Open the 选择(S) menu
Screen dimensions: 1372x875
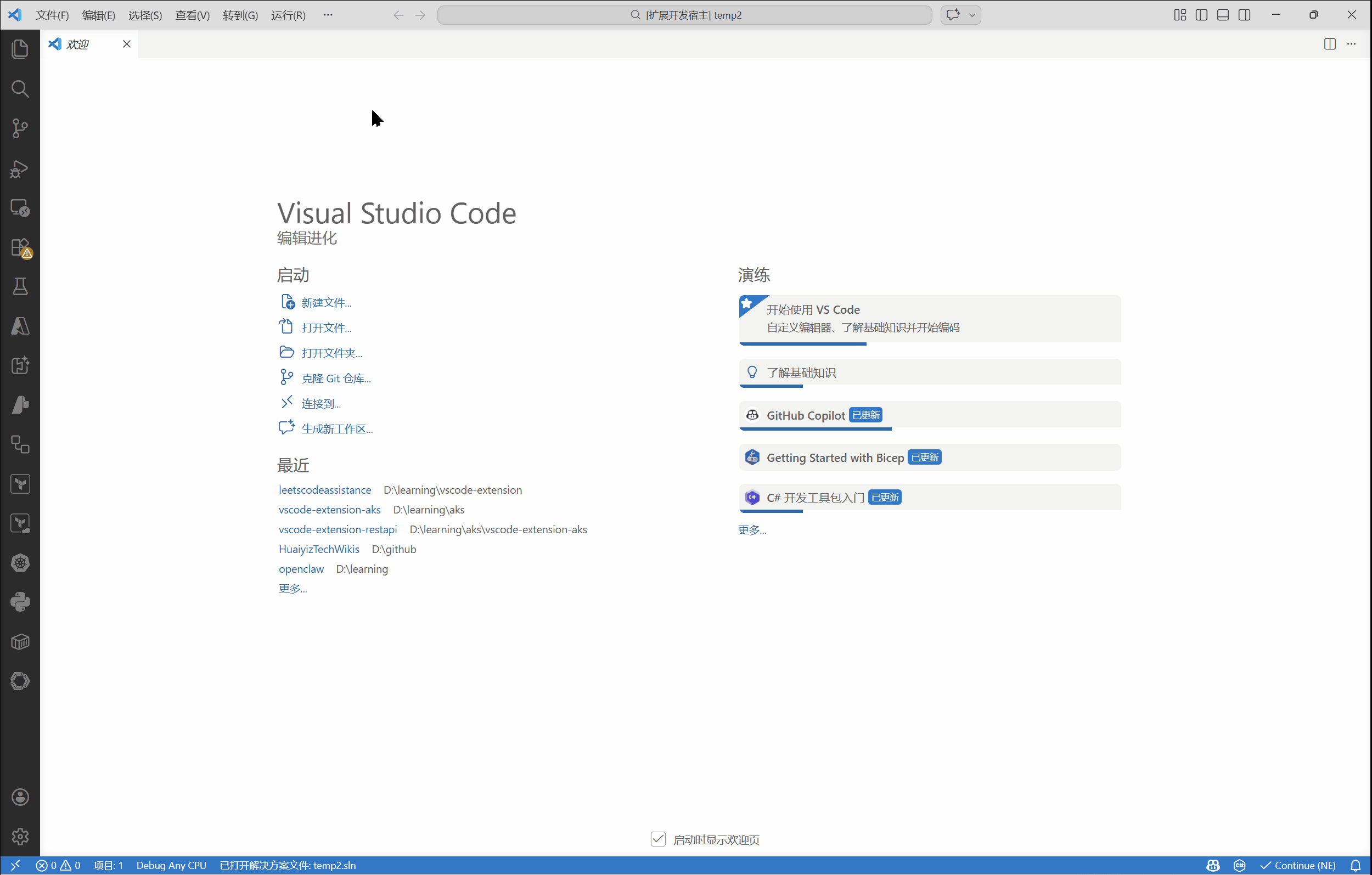tap(145, 15)
